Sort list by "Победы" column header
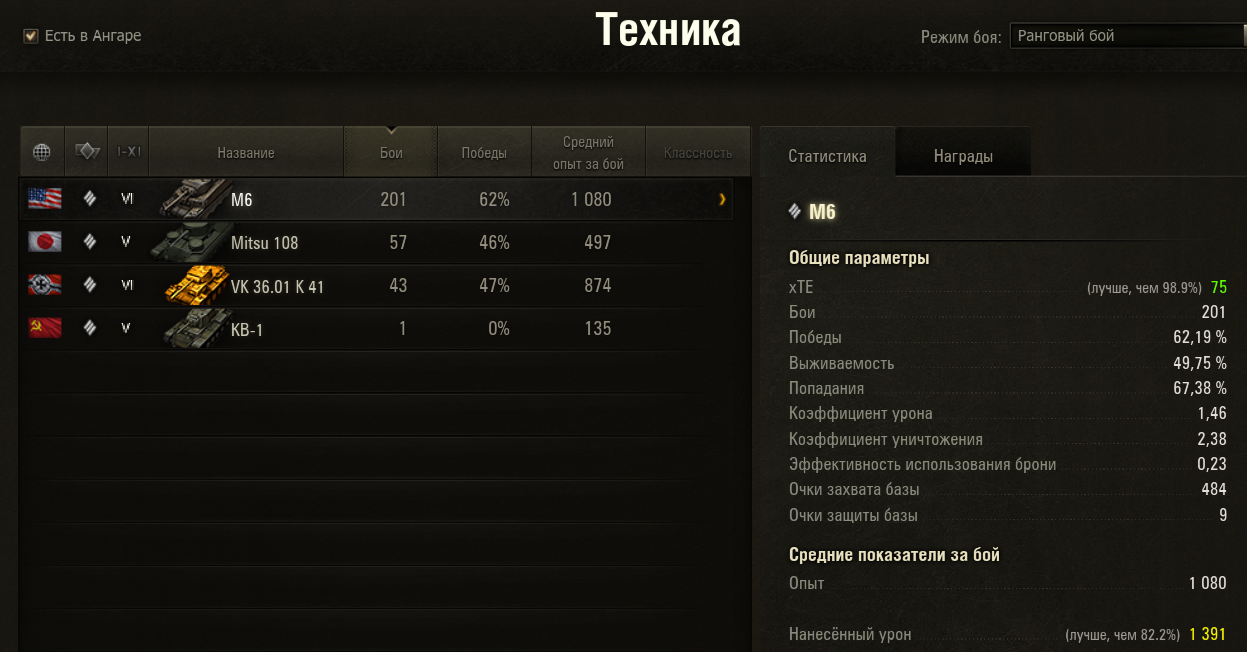The image size is (1247, 652). (484, 153)
